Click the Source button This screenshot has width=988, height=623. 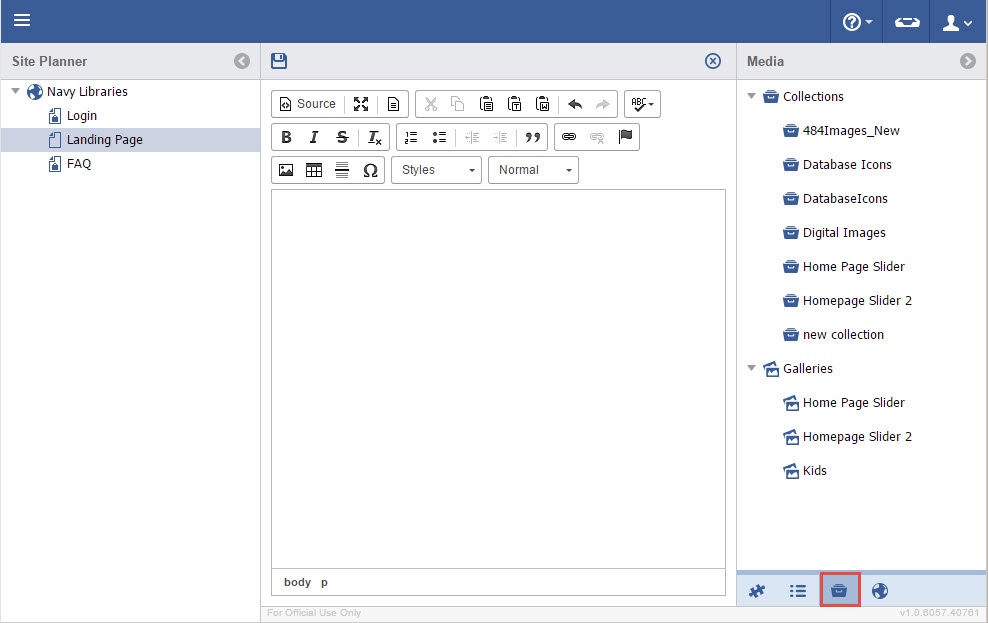point(308,104)
